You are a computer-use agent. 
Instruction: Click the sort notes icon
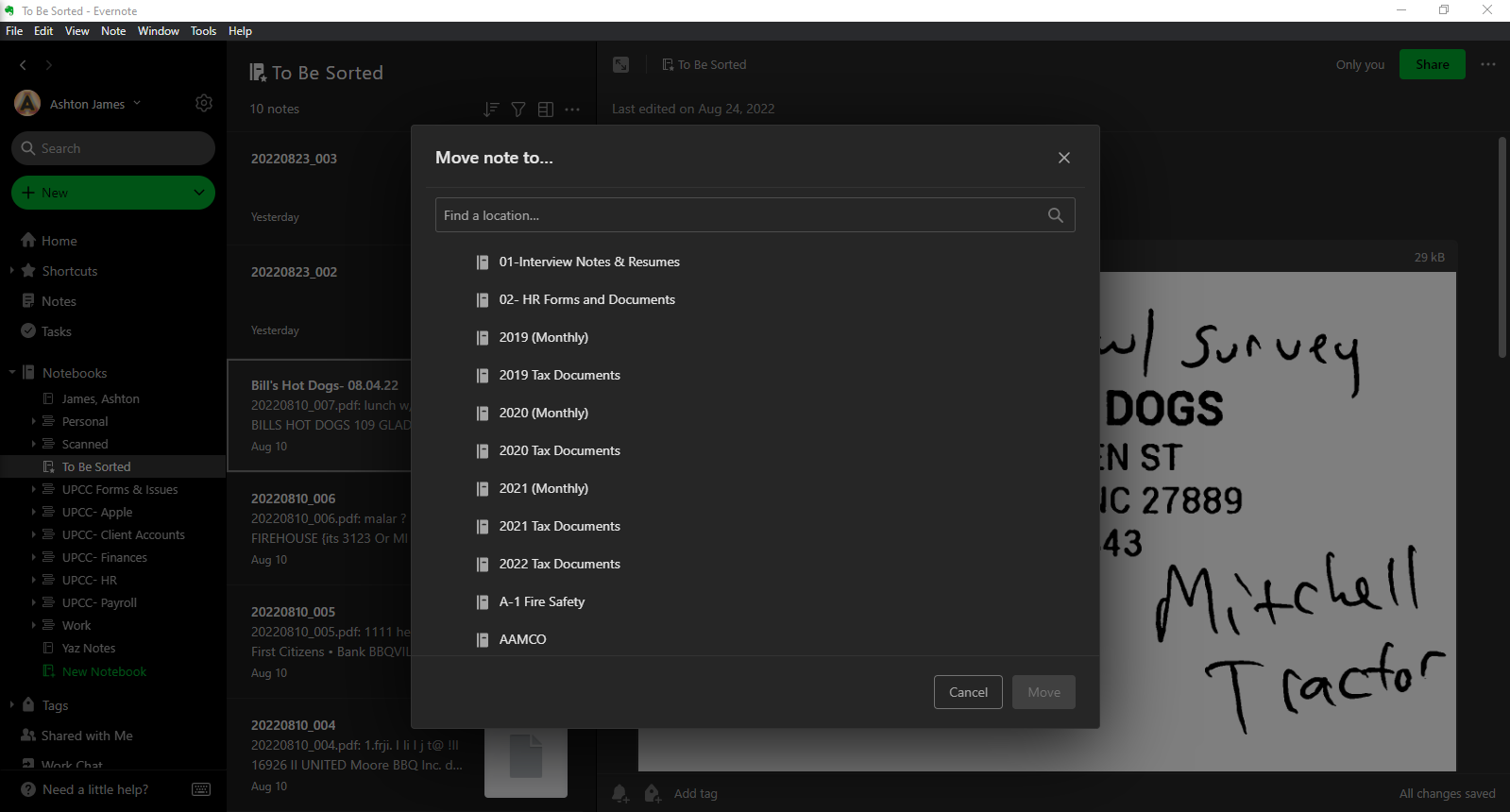491,110
